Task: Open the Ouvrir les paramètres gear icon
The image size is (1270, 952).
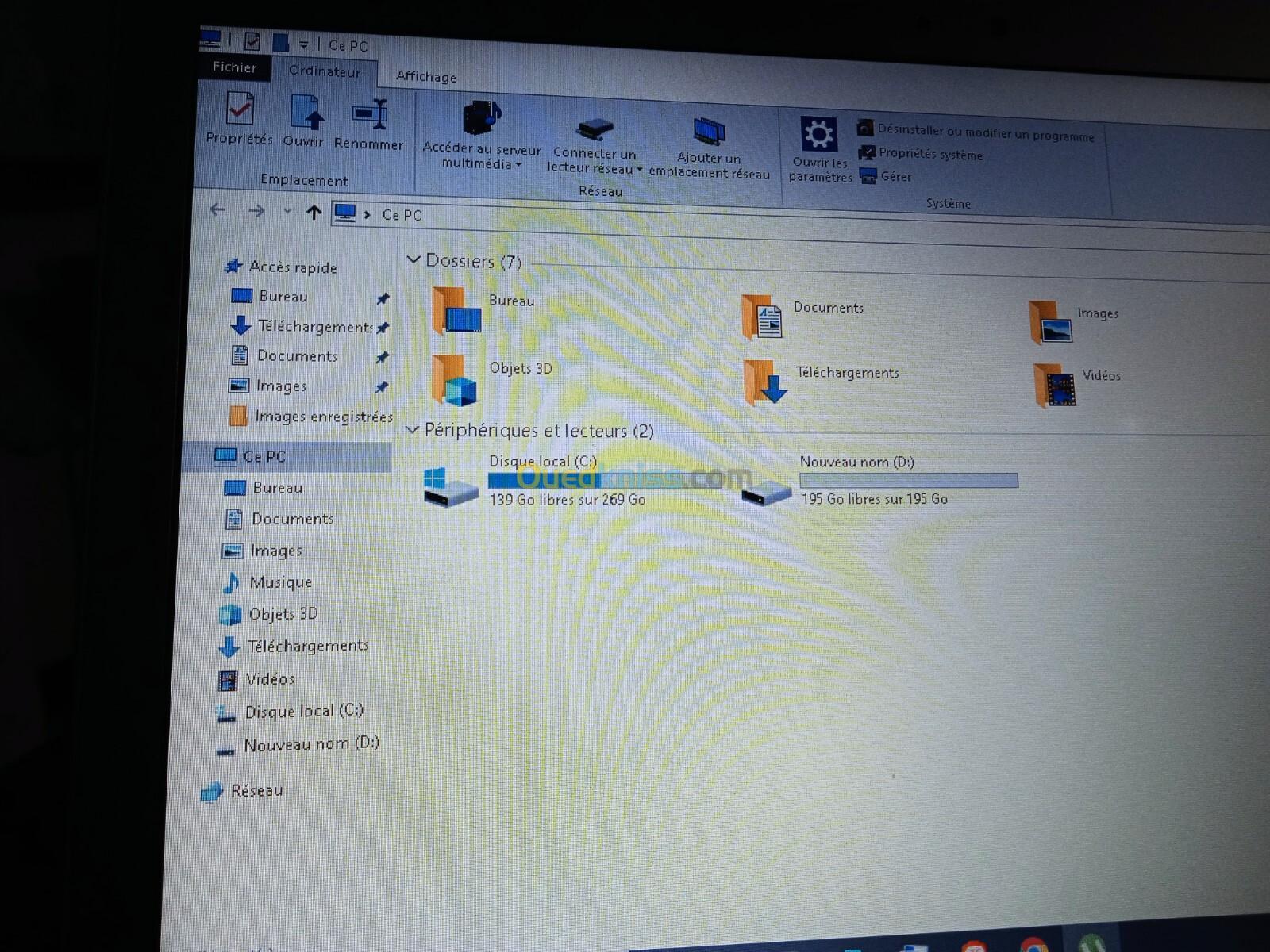Action: pos(818,135)
